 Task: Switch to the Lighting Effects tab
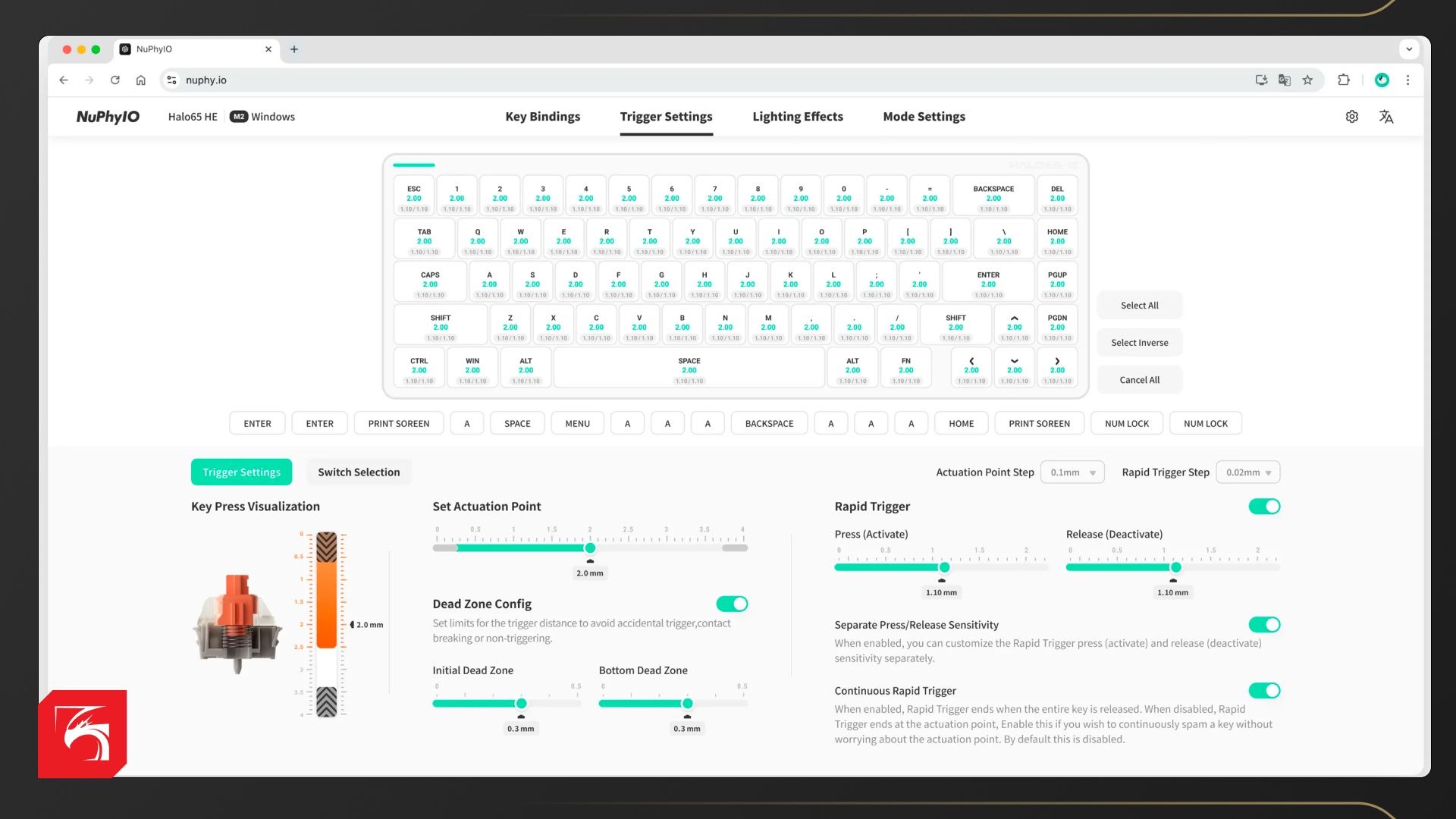pyautogui.click(x=797, y=117)
